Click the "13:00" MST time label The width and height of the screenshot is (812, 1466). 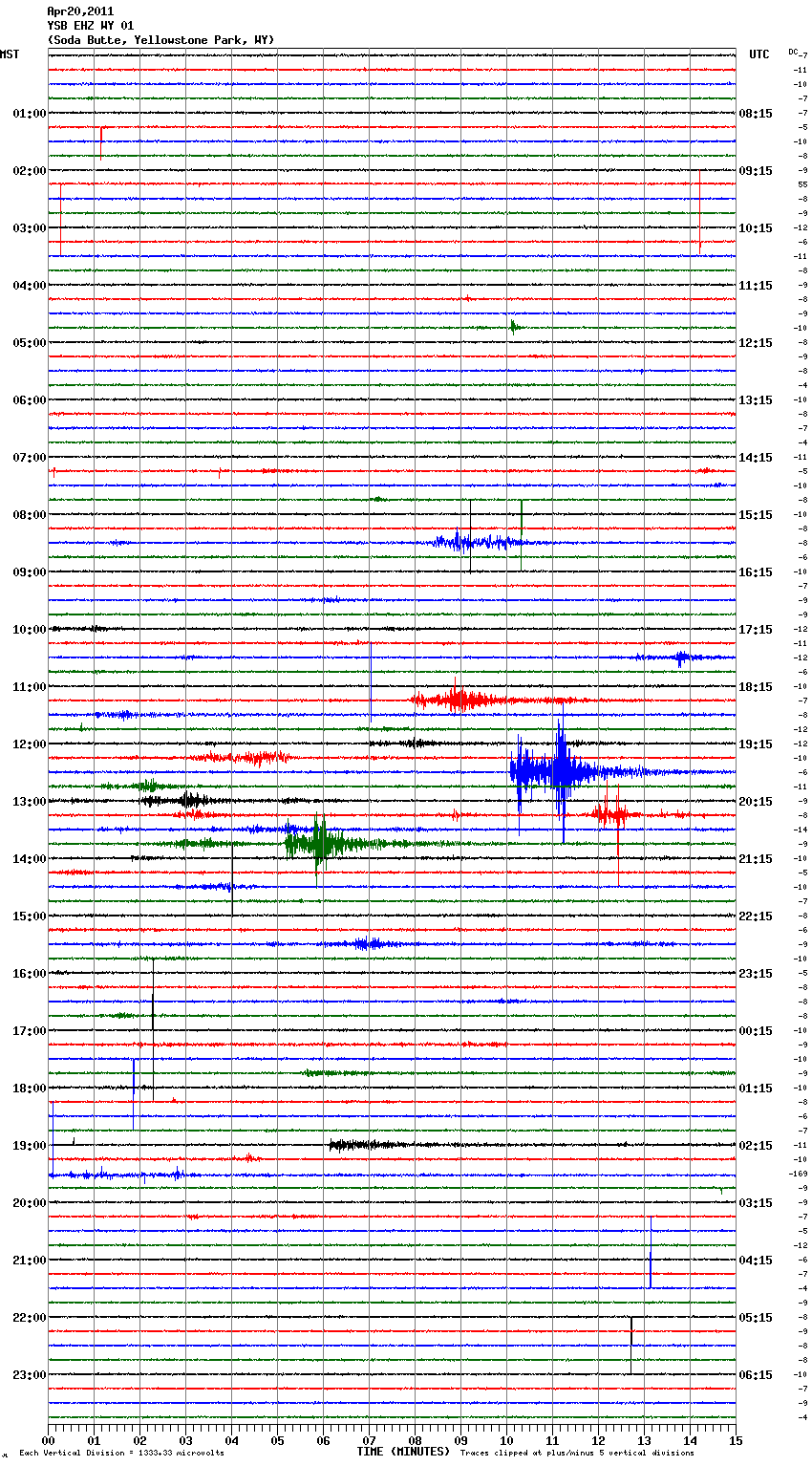(30, 802)
